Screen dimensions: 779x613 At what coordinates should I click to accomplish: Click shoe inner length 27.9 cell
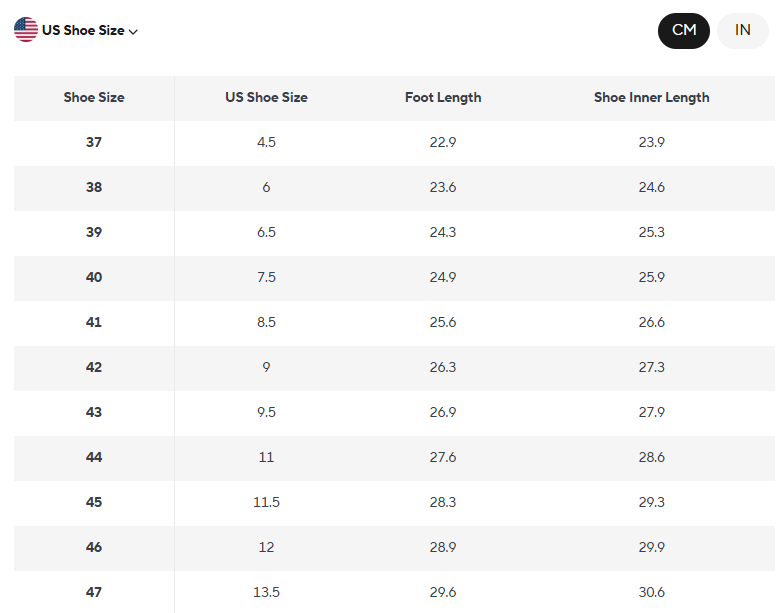coord(651,413)
